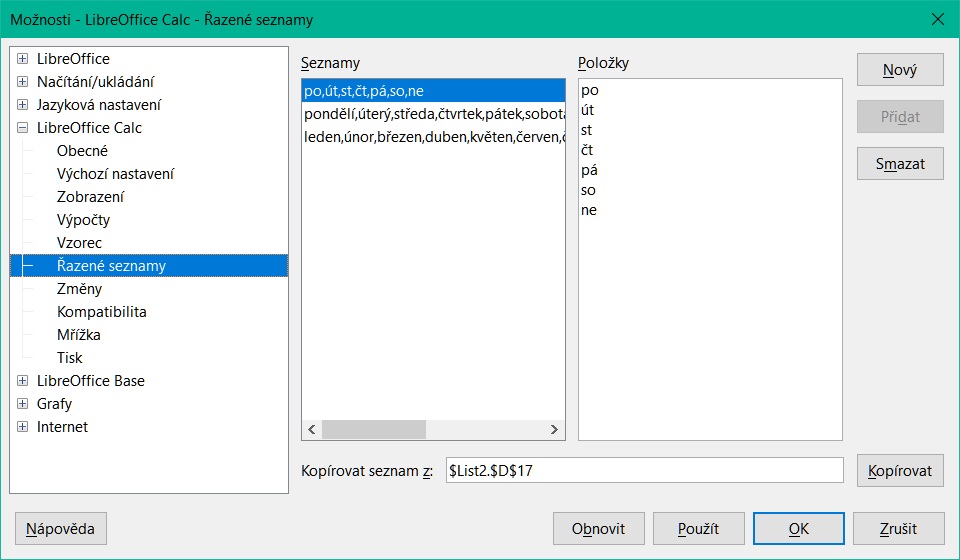Expand the LibreOffice Base node
This screenshot has width=960, height=560.
coord(23,381)
